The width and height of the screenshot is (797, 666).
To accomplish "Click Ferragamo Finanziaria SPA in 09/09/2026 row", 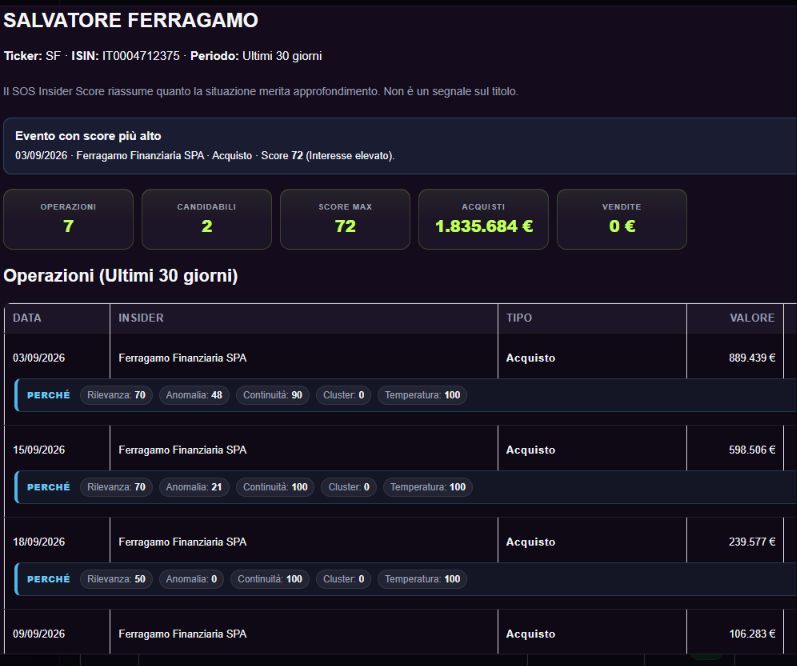I will 182,634.
